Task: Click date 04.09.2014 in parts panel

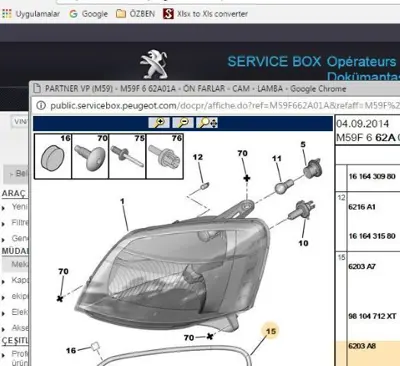Action: (x=363, y=124)
